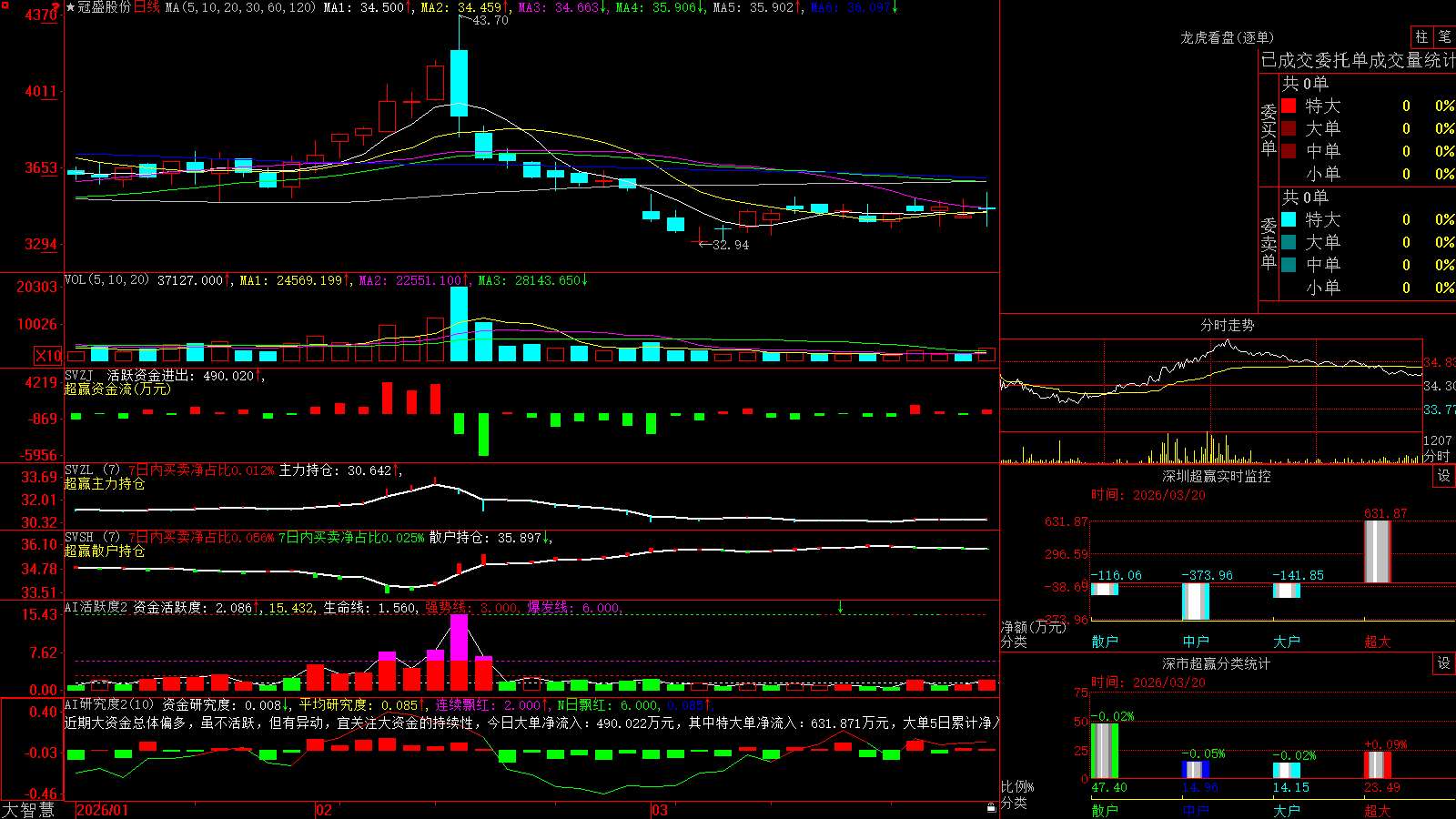Click teal 大单 sell-order swatch

coord(1289,242)
